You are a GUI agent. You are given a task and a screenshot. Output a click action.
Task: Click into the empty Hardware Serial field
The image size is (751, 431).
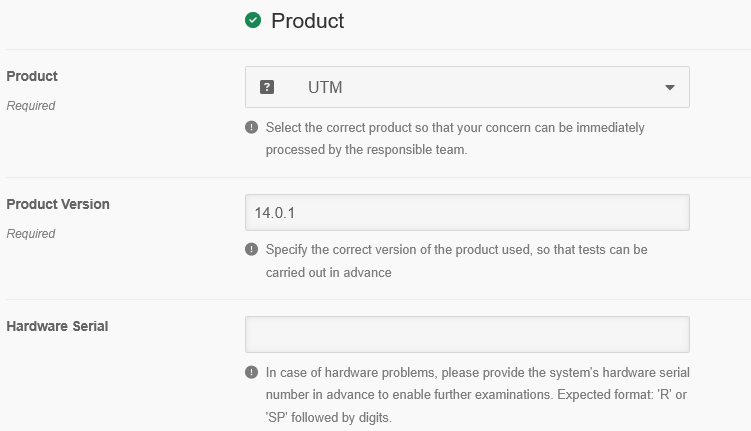[x=467, y=334]
